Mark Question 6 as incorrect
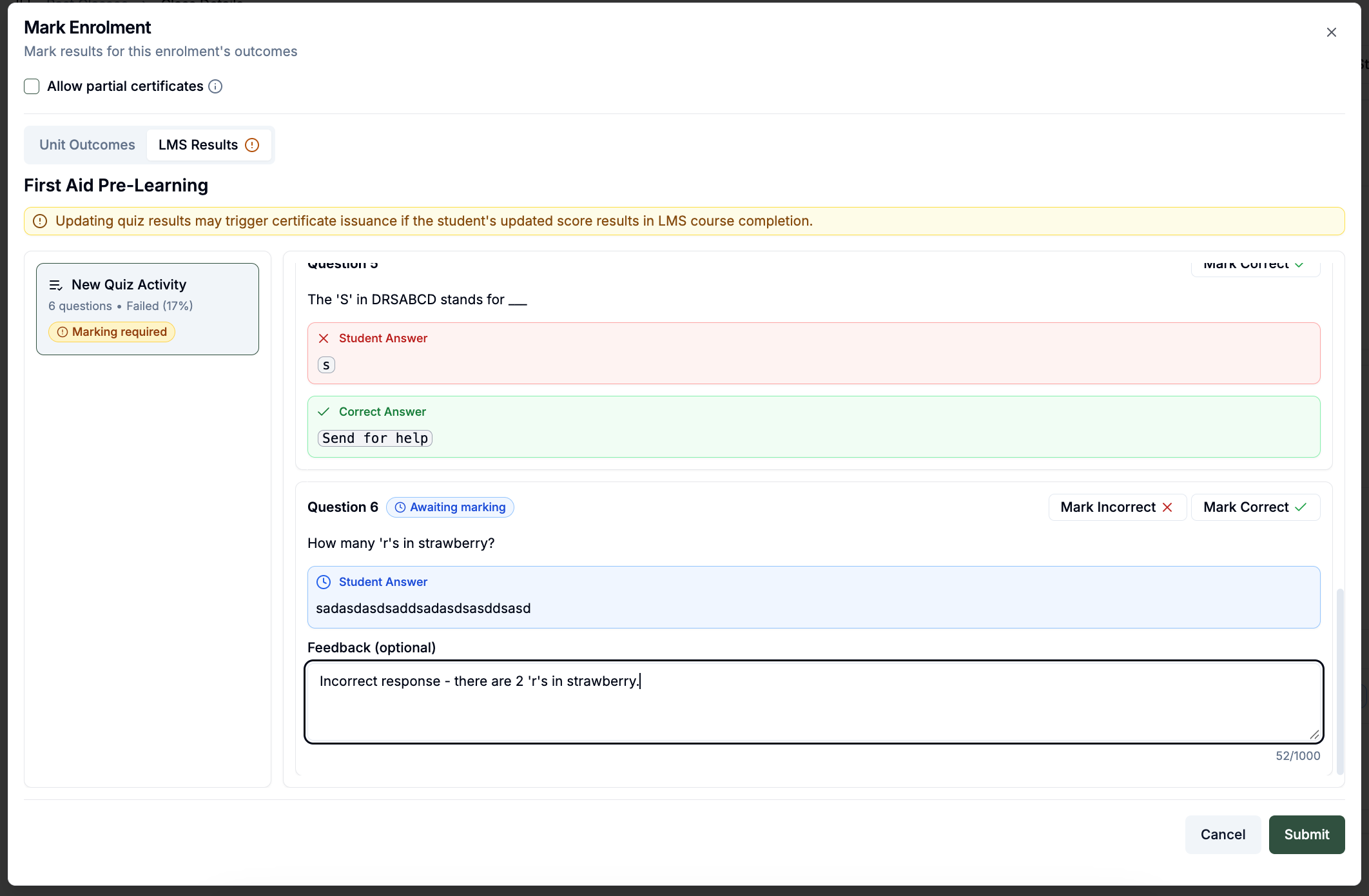The width and height of the screenshot is (1369, 896). 1117,507
